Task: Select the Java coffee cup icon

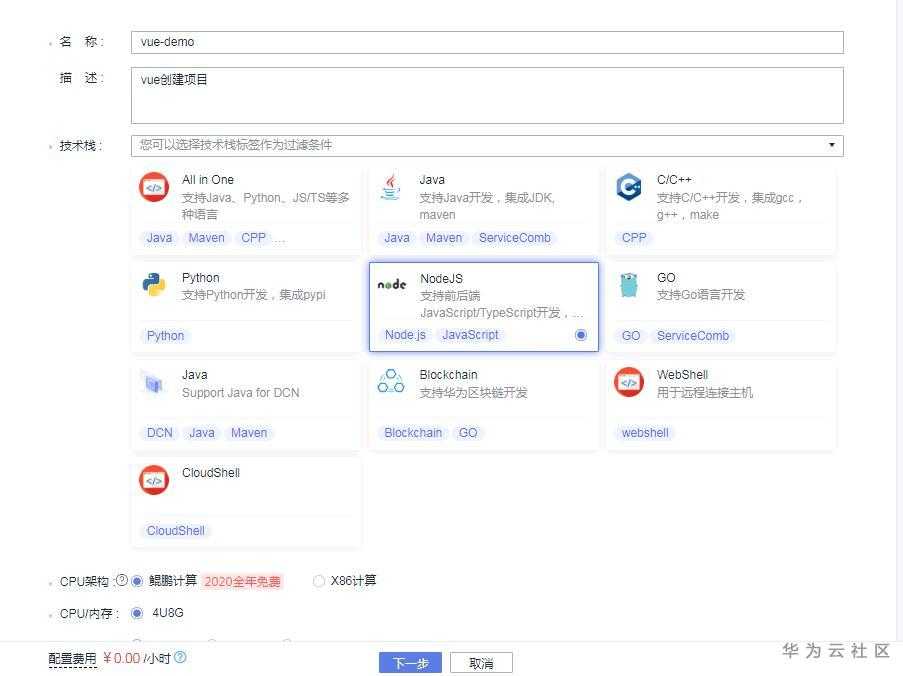Action: (391, 187)
